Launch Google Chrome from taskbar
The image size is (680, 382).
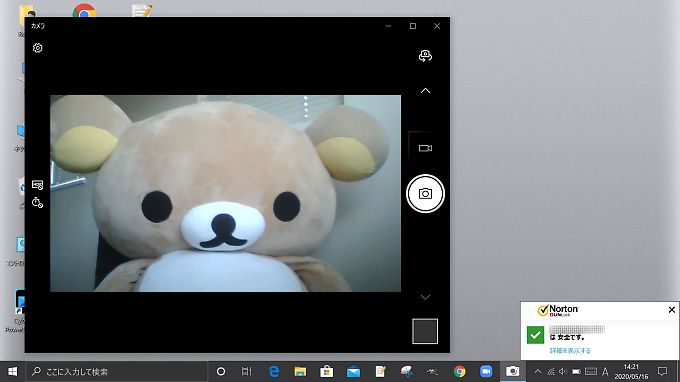460,372
